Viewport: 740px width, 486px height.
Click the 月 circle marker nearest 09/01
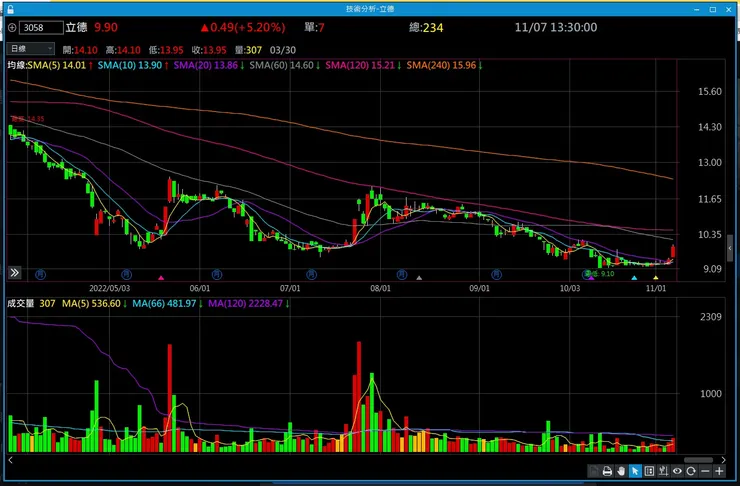496,274
